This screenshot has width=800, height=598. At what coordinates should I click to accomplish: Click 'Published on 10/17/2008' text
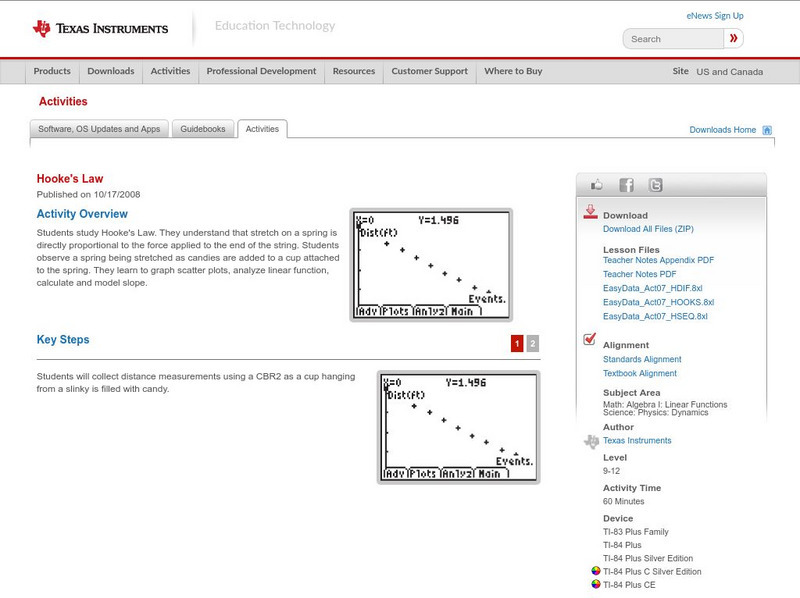tap(88, 194)
